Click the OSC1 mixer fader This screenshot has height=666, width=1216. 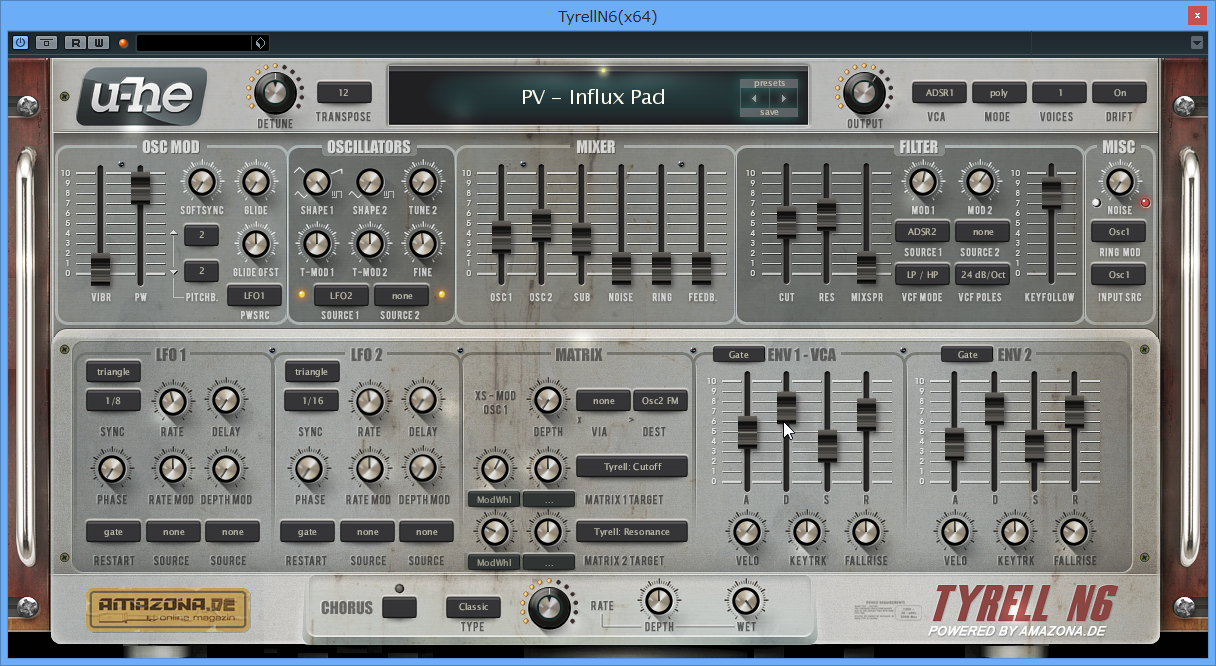(501, 238)
